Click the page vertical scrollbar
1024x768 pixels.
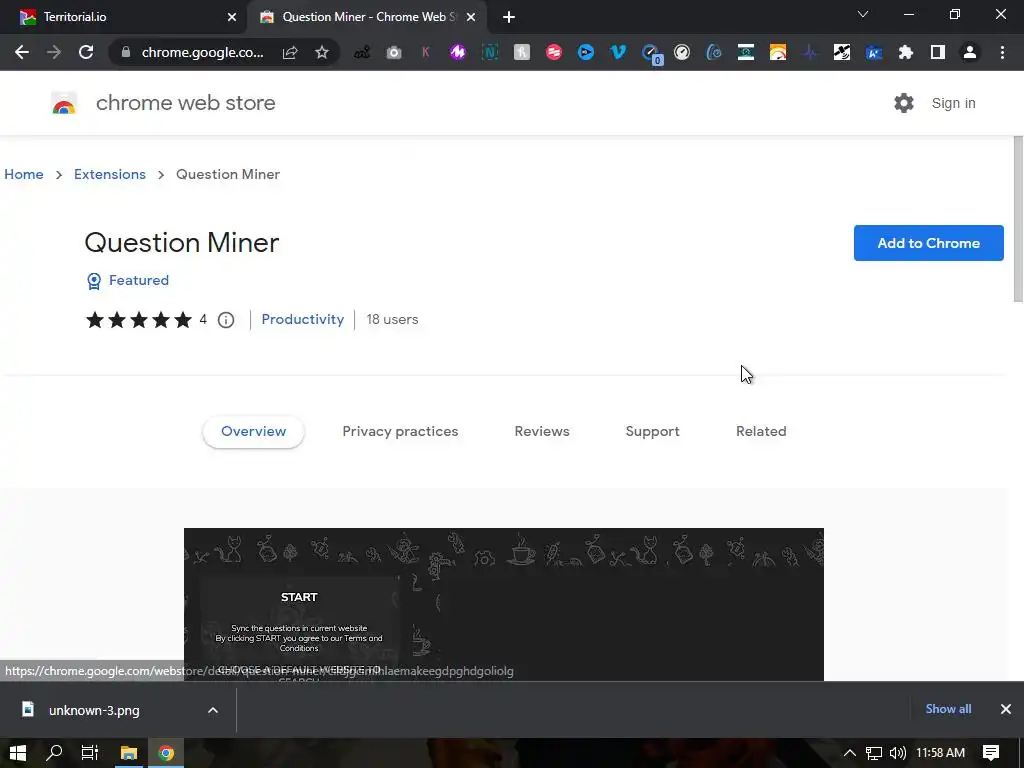click(x=1017, y=219)
